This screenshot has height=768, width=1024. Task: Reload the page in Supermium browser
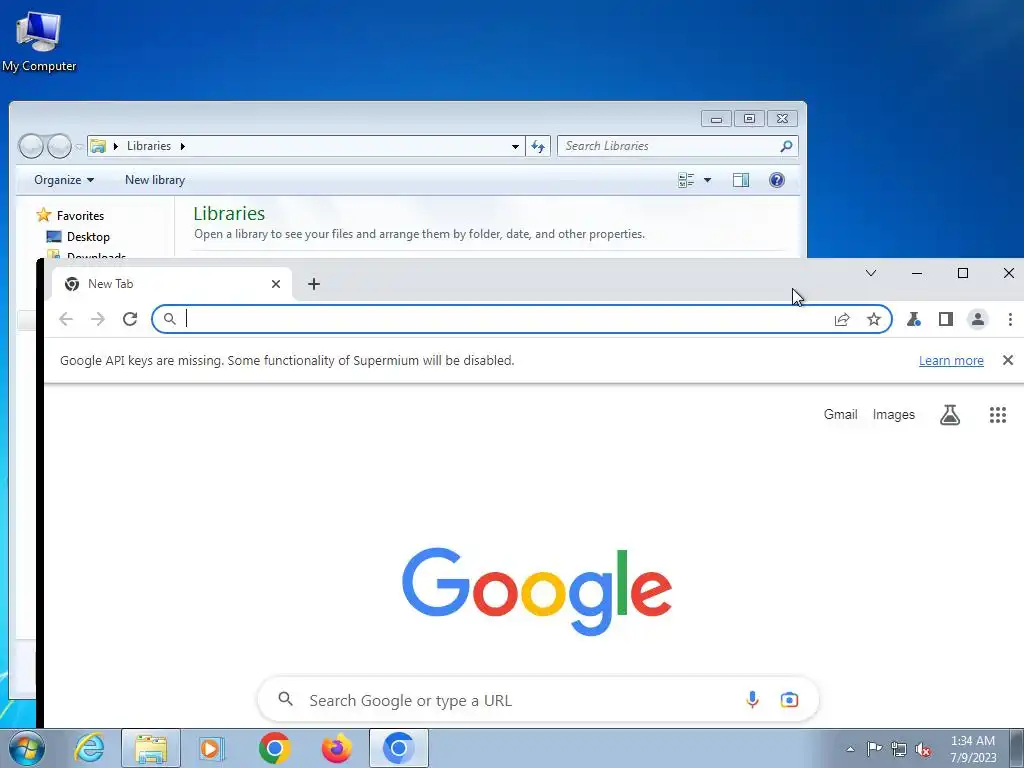pos(130,319)
